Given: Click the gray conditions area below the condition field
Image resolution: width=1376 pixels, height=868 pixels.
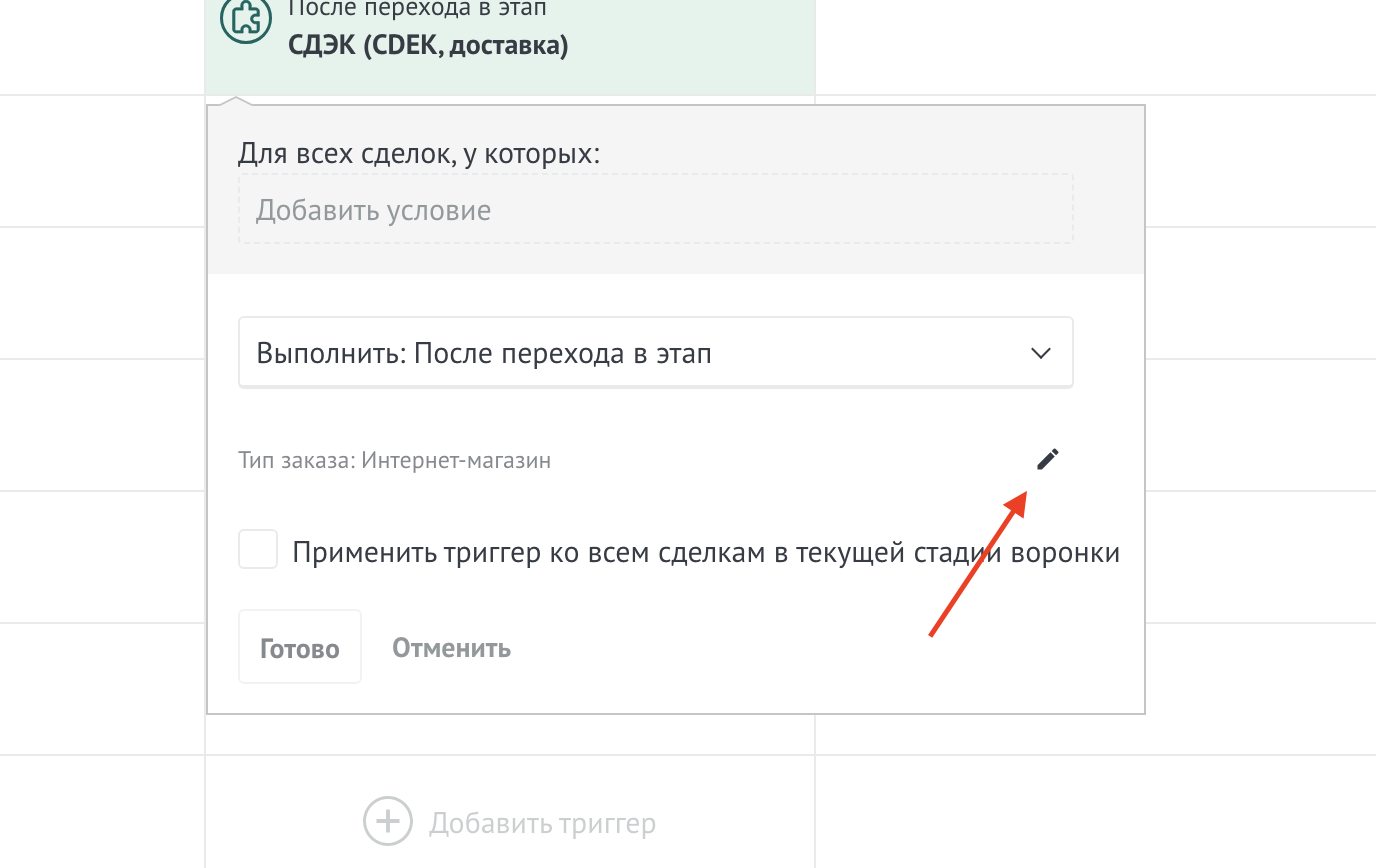Looking at the screenshot, I should (x=675, y=259).
